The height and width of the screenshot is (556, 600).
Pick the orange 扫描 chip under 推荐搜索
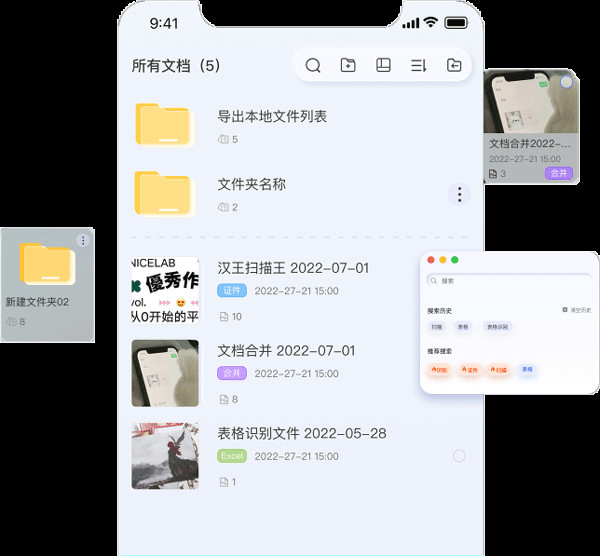click(x=499, y=370)
